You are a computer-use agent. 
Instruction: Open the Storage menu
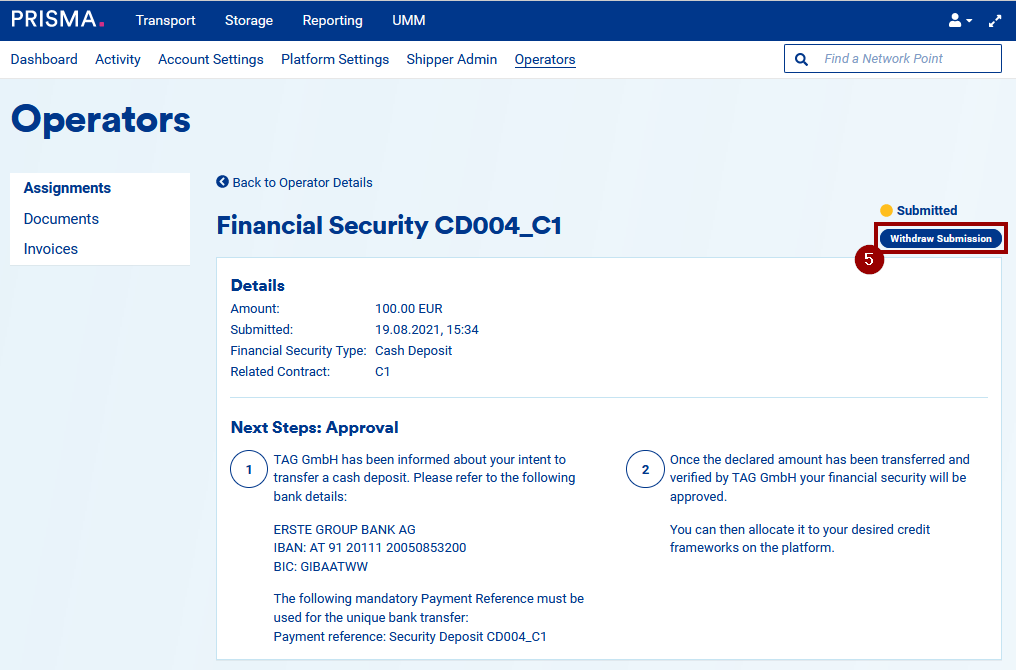pyautogui.click(x=248, y=20)
